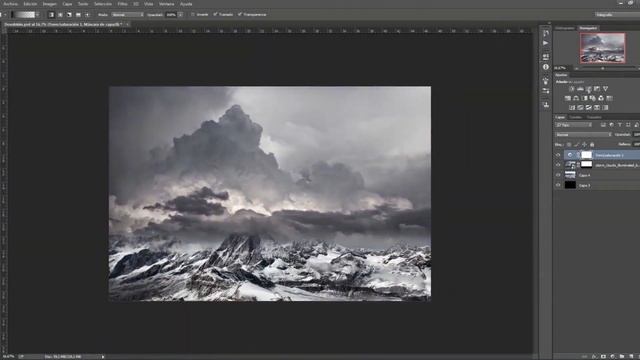
Task: Open the Filtro menu
Action: 122,4
